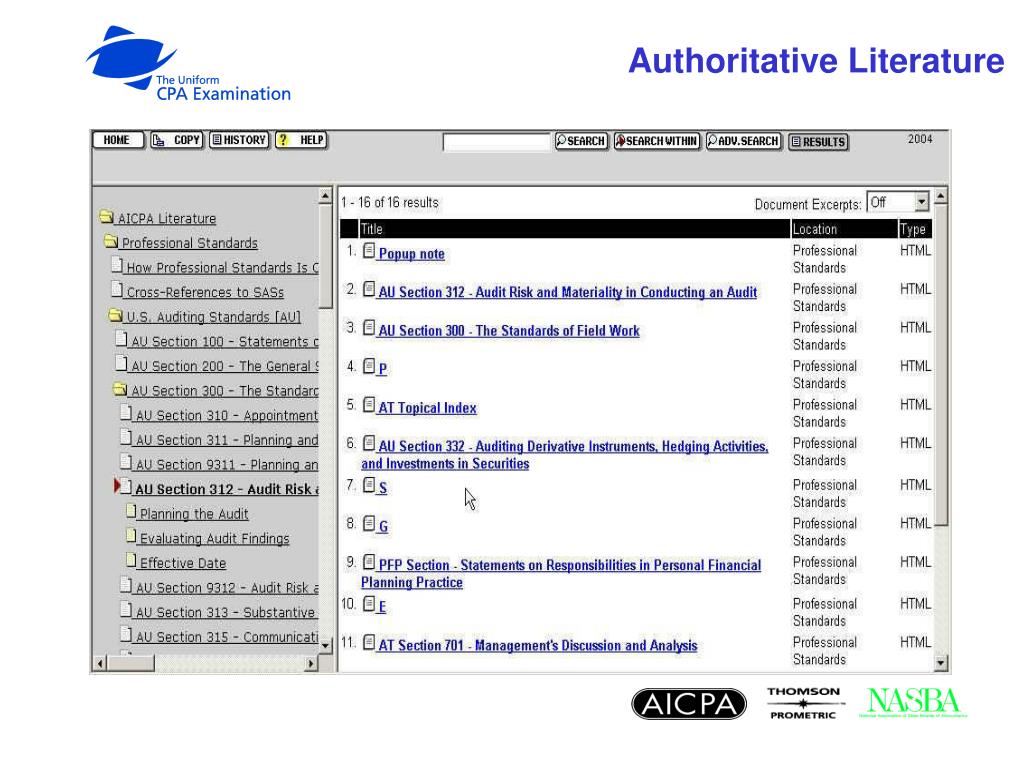Click document icon beside AU Section 312 result
This screenshot has width=1024, height=768.
[x=369, y=289]
